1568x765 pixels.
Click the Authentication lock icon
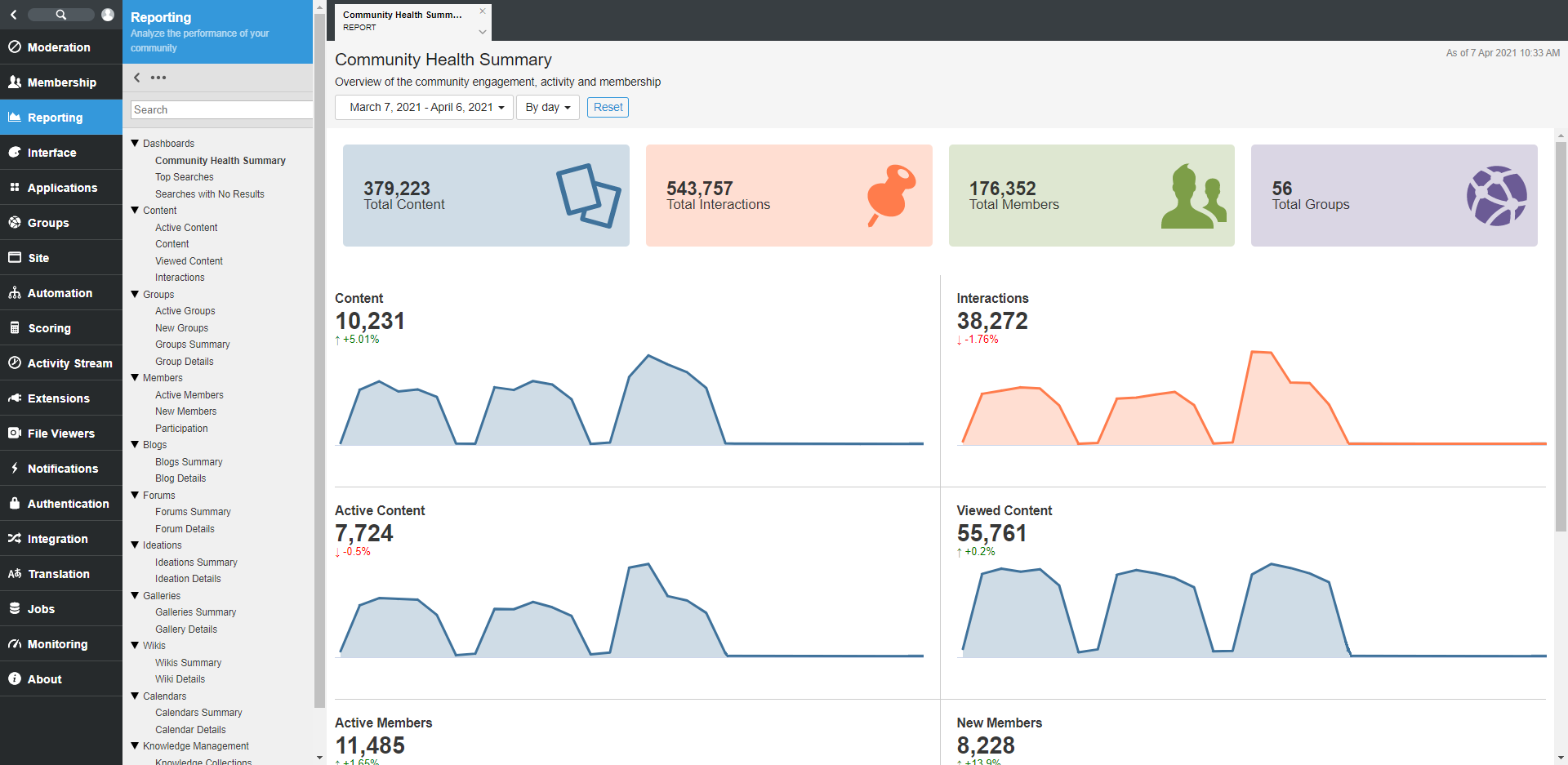click(x=15, y=504)
